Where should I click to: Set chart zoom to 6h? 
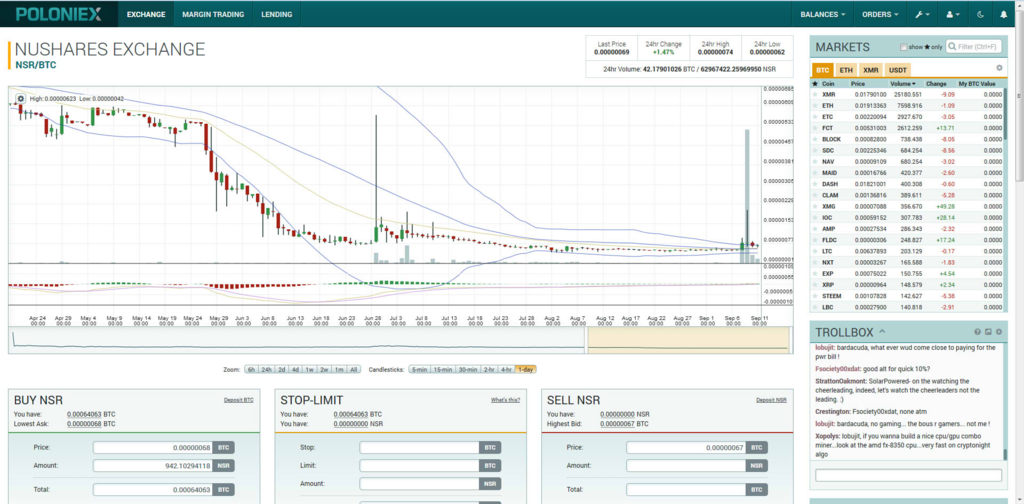point(251,370)
